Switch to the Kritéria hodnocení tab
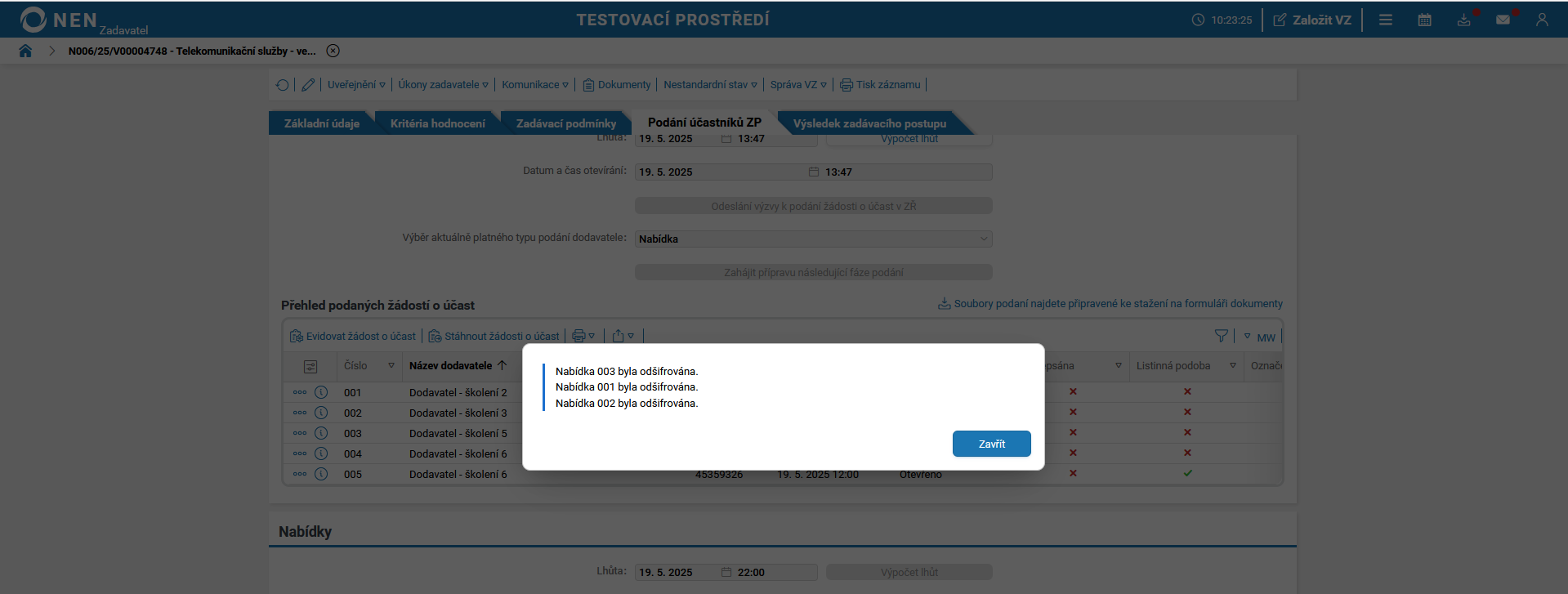 click(x=437, y=123)
